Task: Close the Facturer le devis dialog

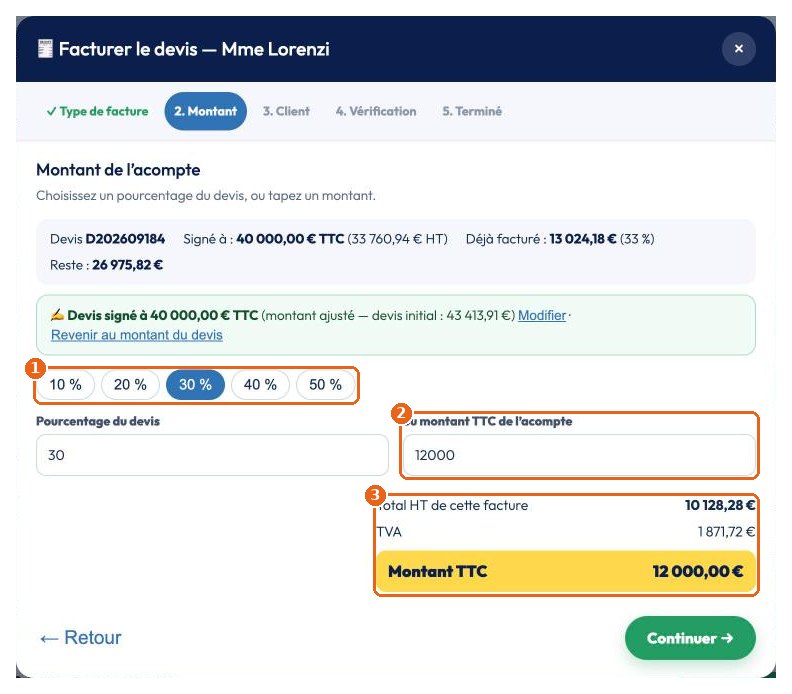Action: coord(738,49)
